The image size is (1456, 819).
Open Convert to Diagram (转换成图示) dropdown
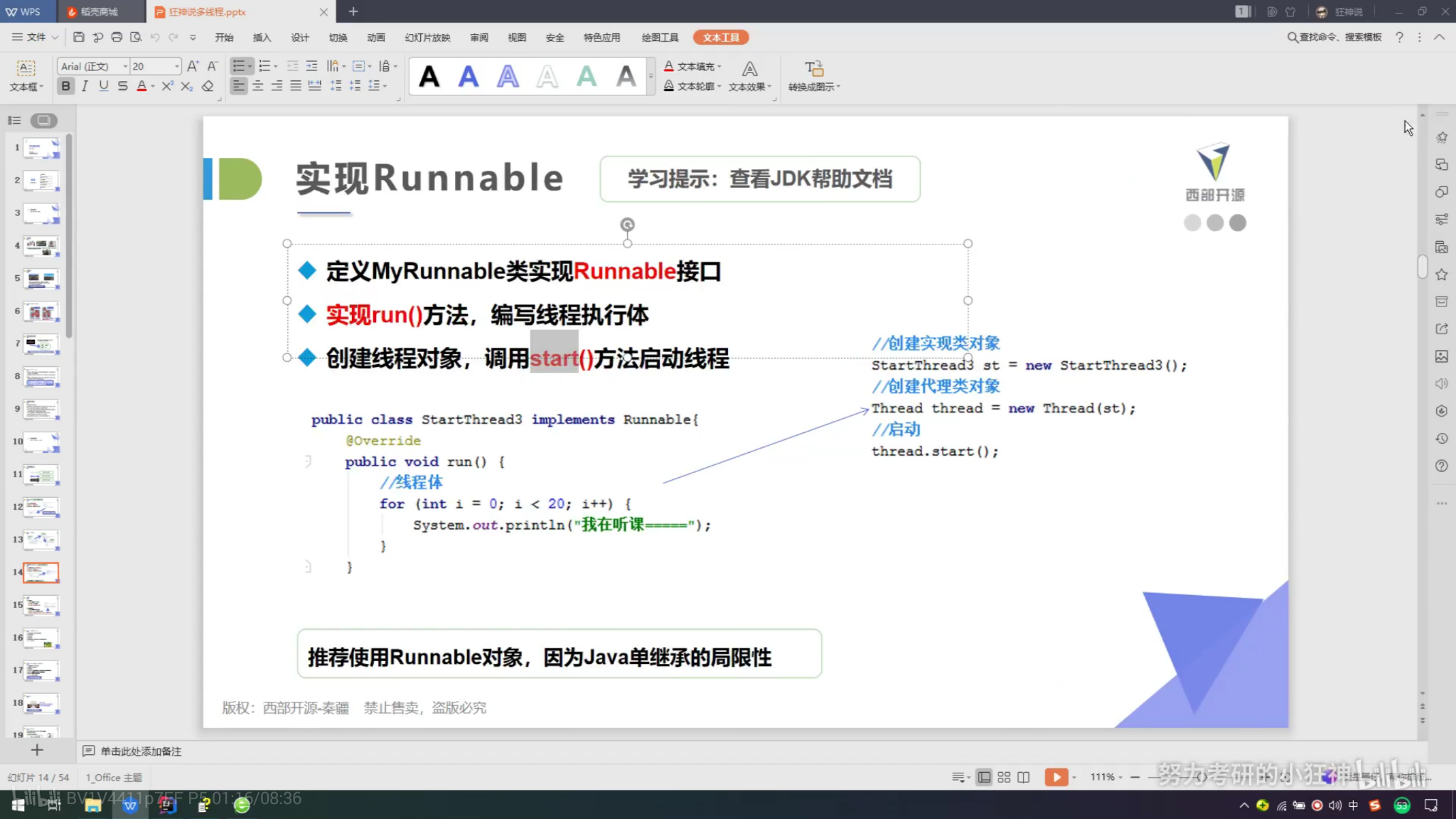814,75
